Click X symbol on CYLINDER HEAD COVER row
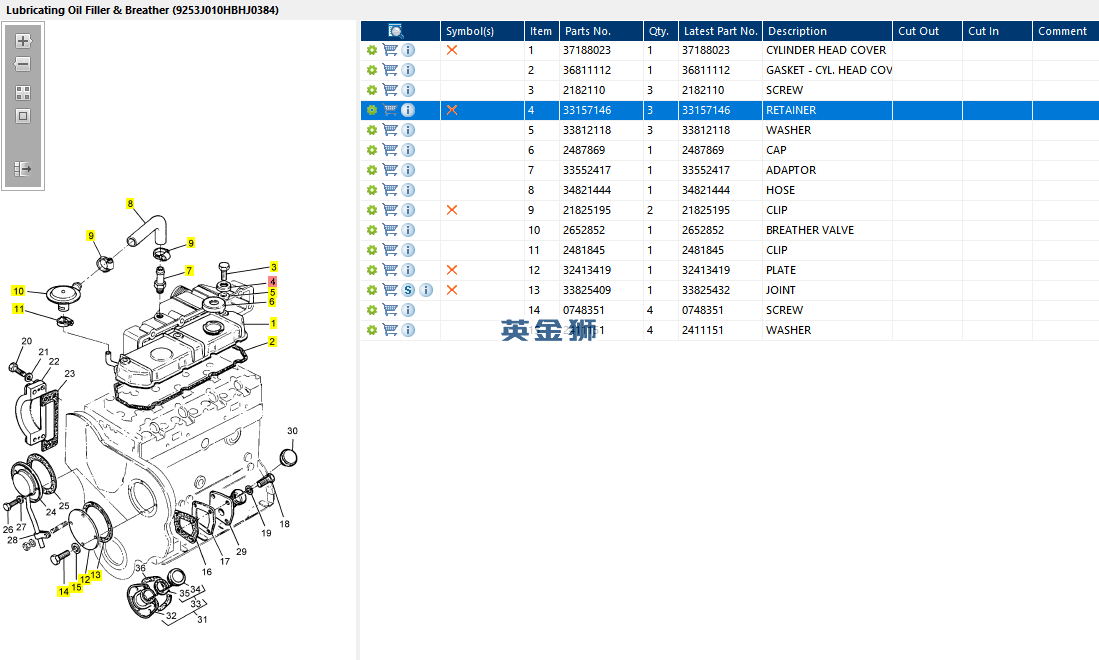1099x660 pixels. point(452,50)
